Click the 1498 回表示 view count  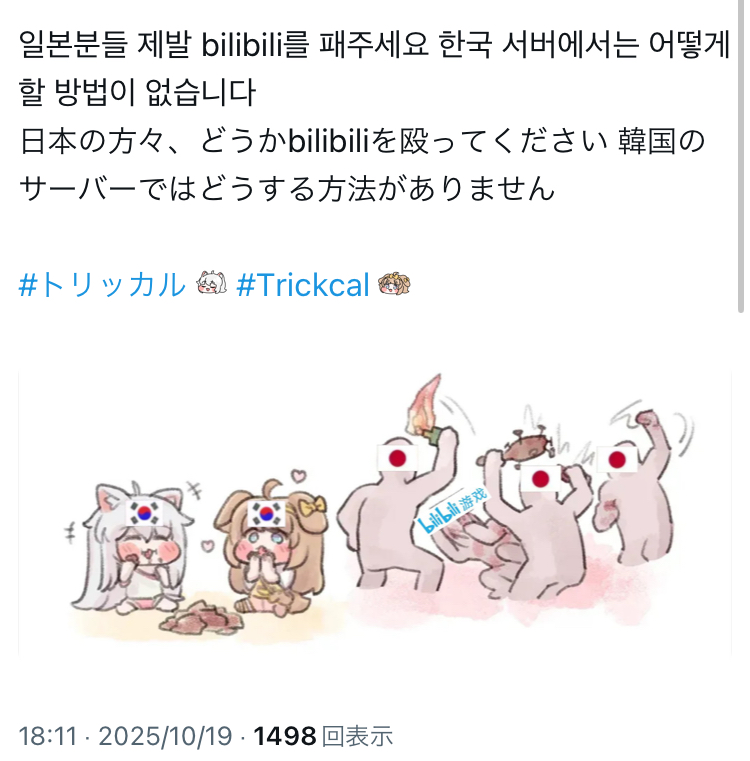(x=323, y=736)
